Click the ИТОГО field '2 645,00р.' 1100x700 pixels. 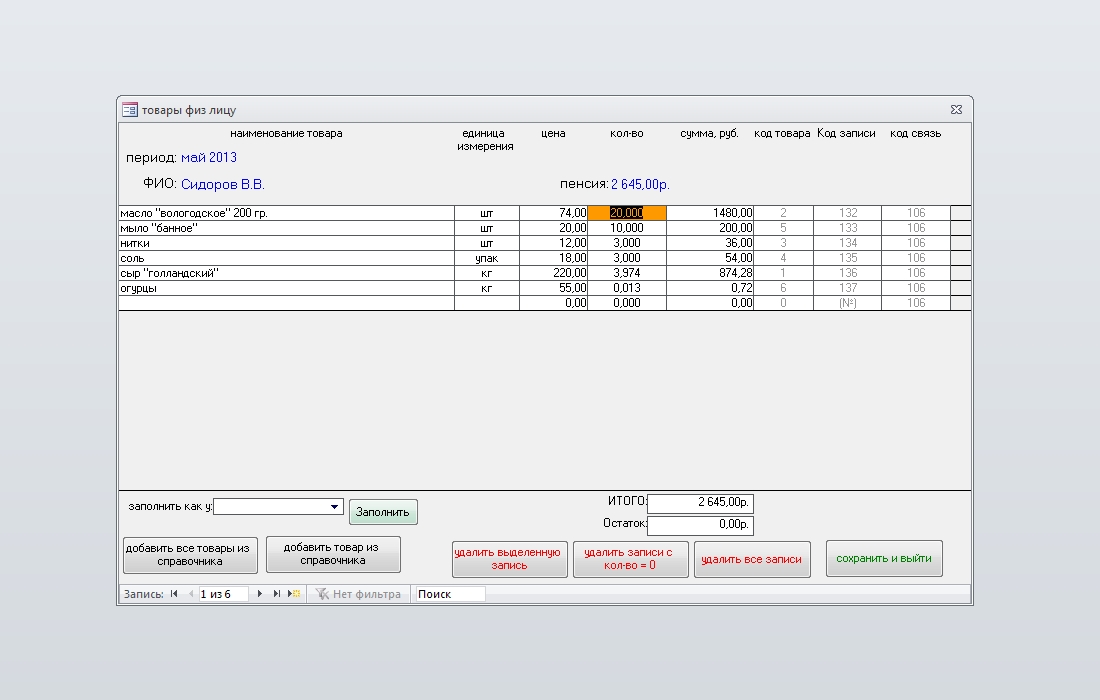click(700, 503)
